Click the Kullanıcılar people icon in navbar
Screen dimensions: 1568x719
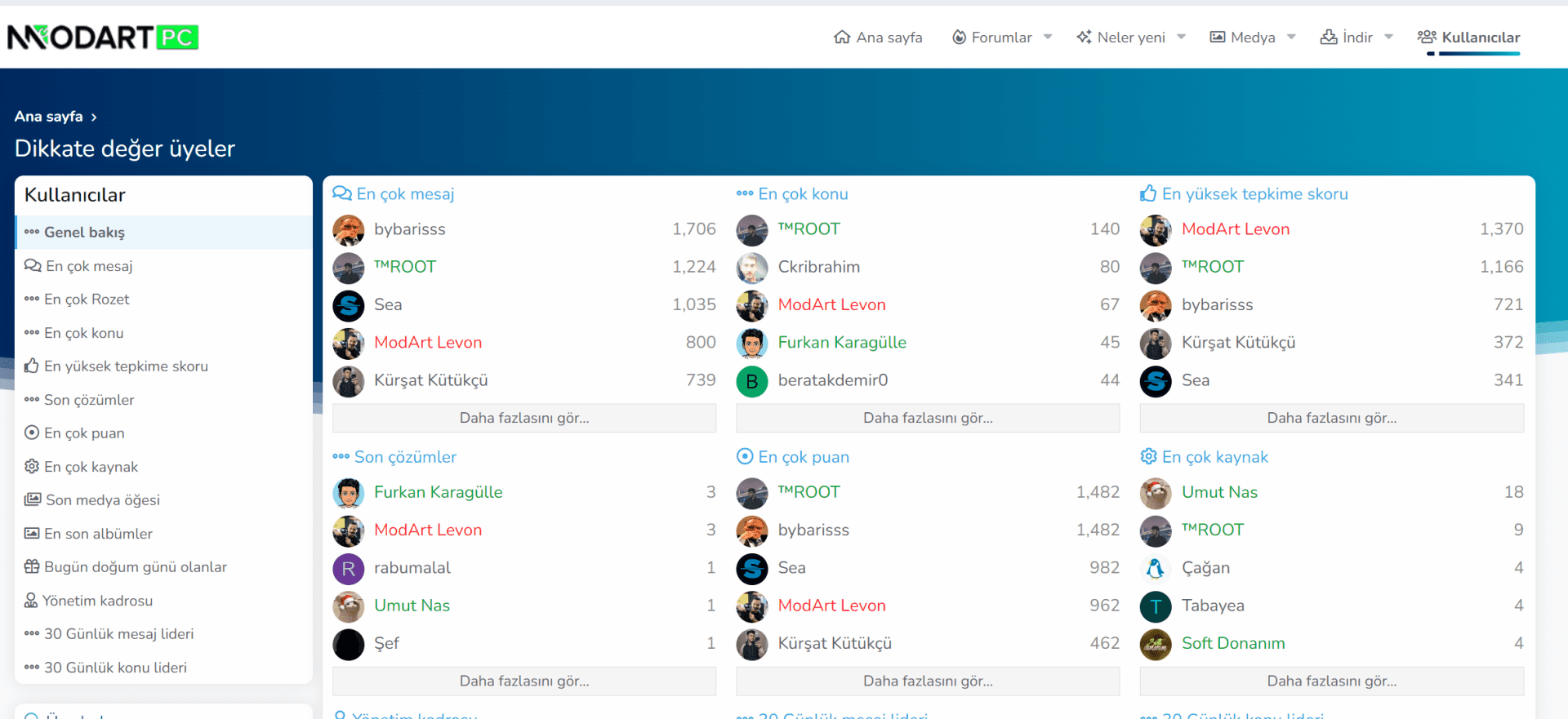[1427, 38]
